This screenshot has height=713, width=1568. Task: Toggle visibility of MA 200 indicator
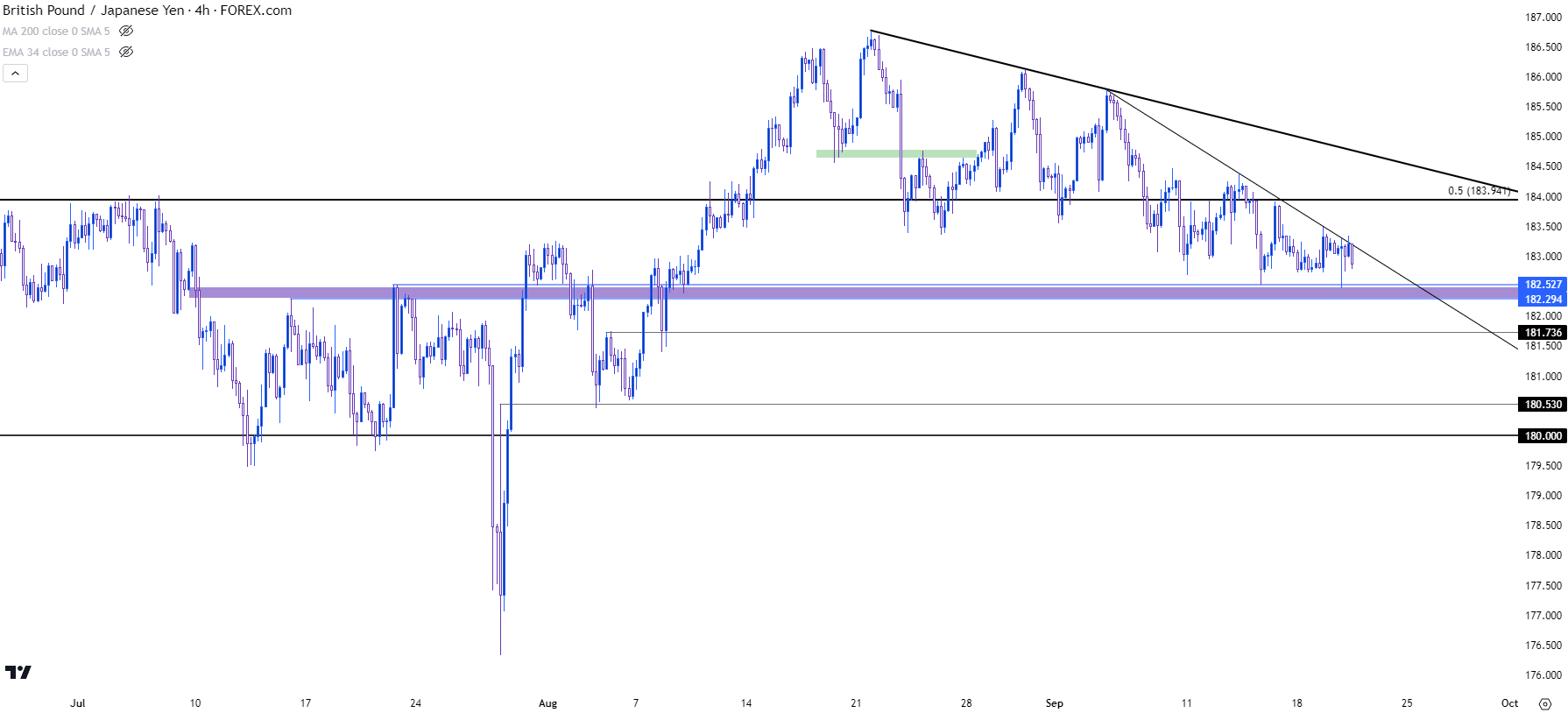point(126,31)
